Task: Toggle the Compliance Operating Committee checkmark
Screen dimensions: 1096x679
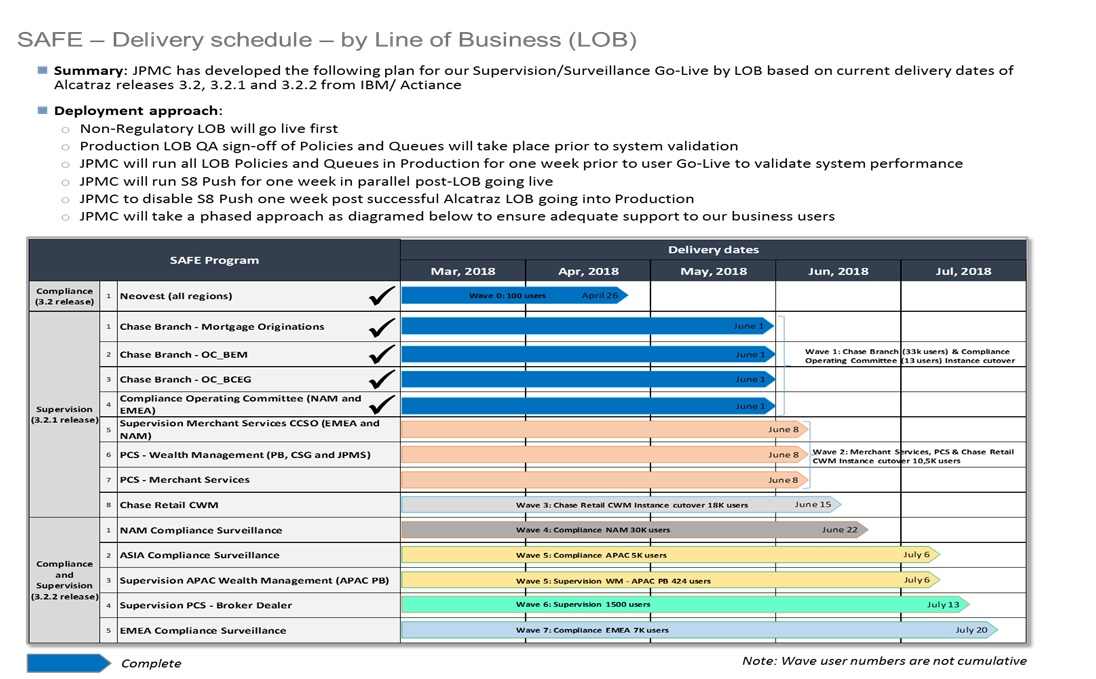Action: coord(382,404)
